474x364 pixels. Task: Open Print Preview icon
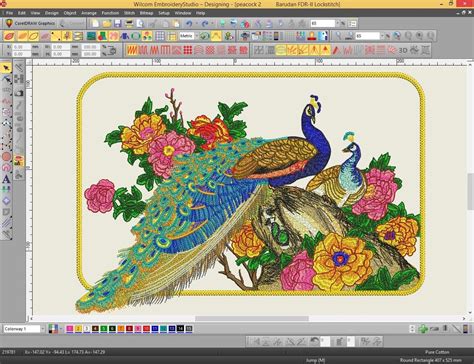(140, 24)
